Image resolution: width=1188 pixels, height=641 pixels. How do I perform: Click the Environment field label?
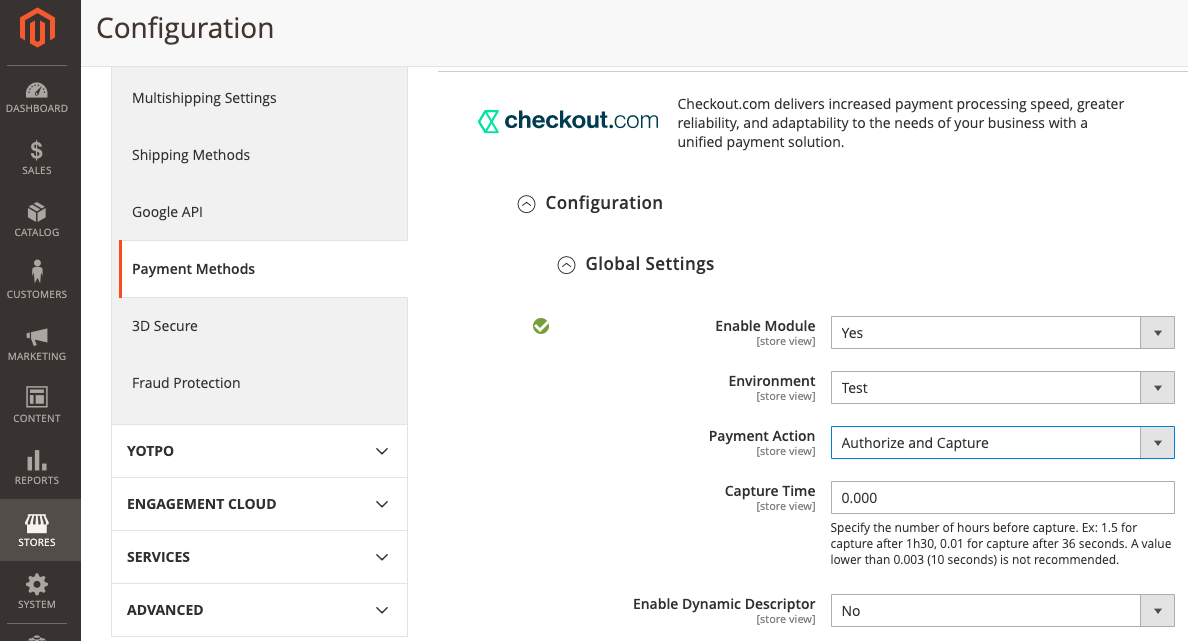772,381
